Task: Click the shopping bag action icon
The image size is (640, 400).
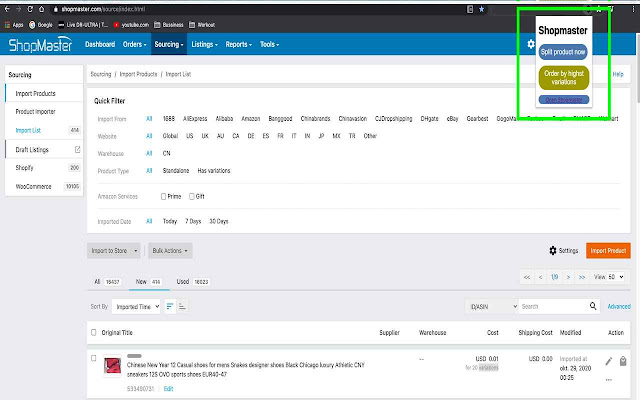Action: click(623, 361)
